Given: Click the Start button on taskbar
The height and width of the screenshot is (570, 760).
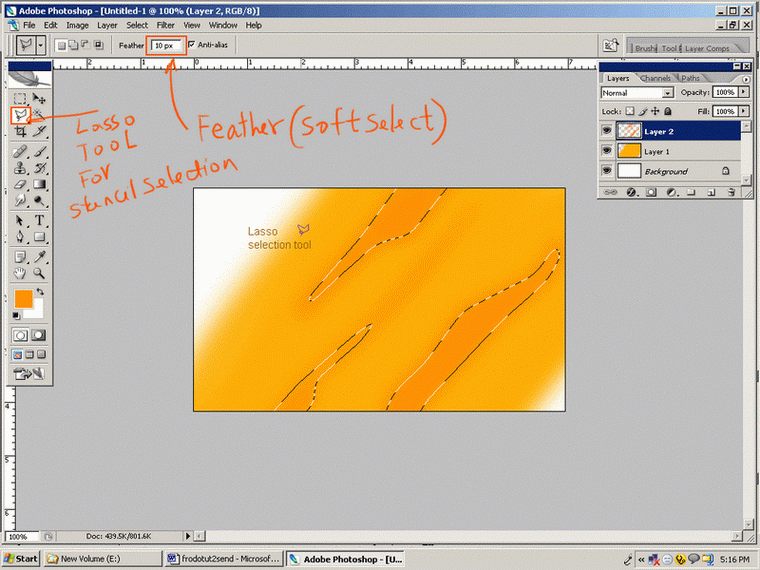Looking at the screenshot, I should (21, 558).
